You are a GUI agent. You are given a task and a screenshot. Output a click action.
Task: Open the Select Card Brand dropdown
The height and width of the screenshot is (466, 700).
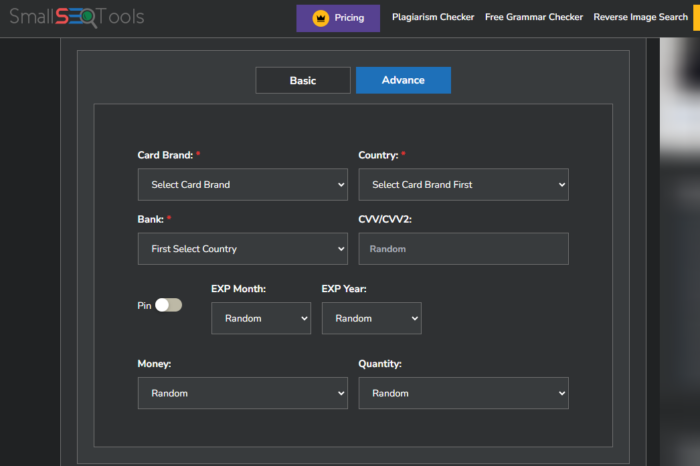pyautogui.click(x=242, y=185)
